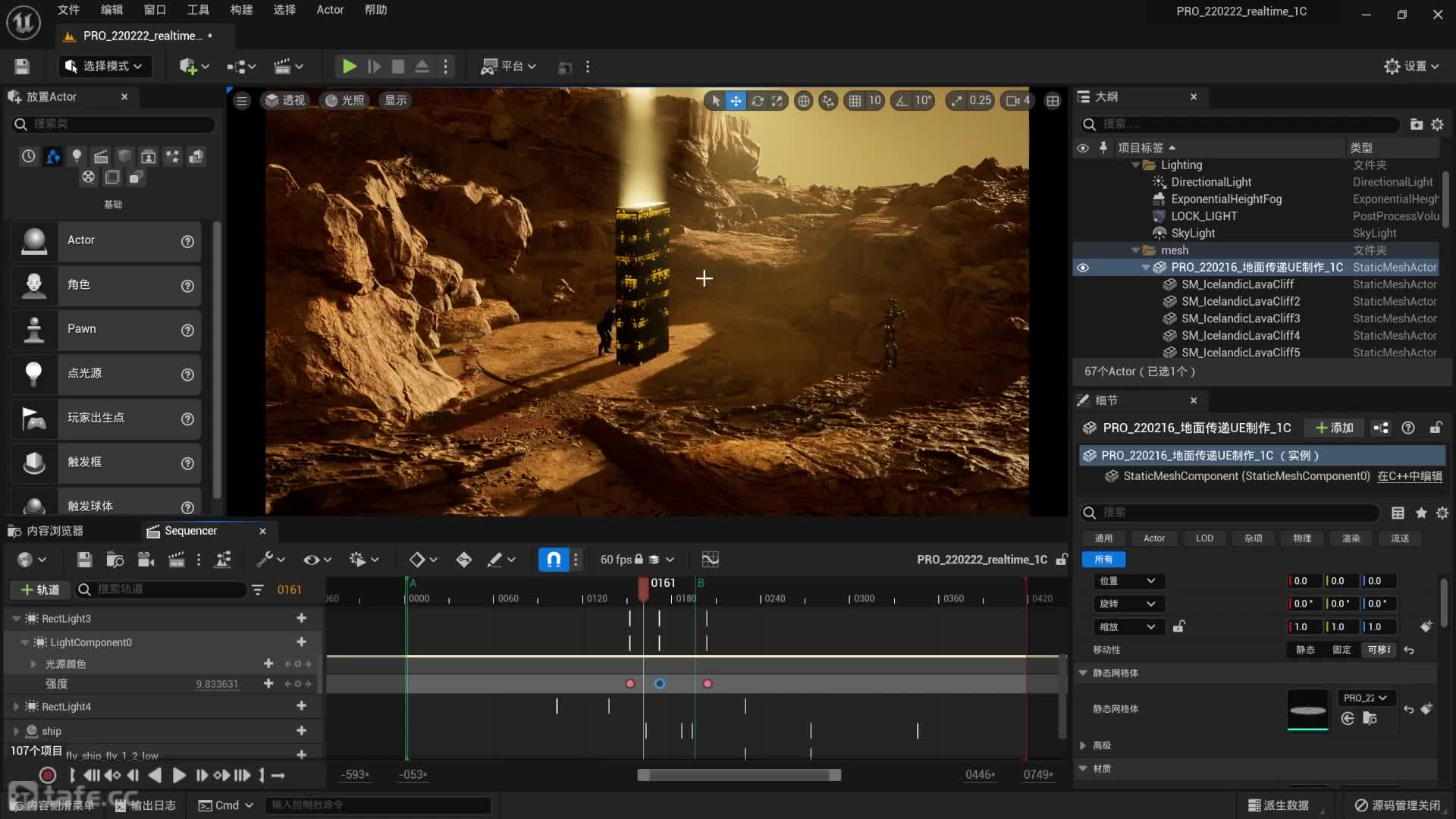The height and width of the screenshot is (819, 1456).
Task: Click the Sequencer play reverse button
Action: [x=155, y=775]
